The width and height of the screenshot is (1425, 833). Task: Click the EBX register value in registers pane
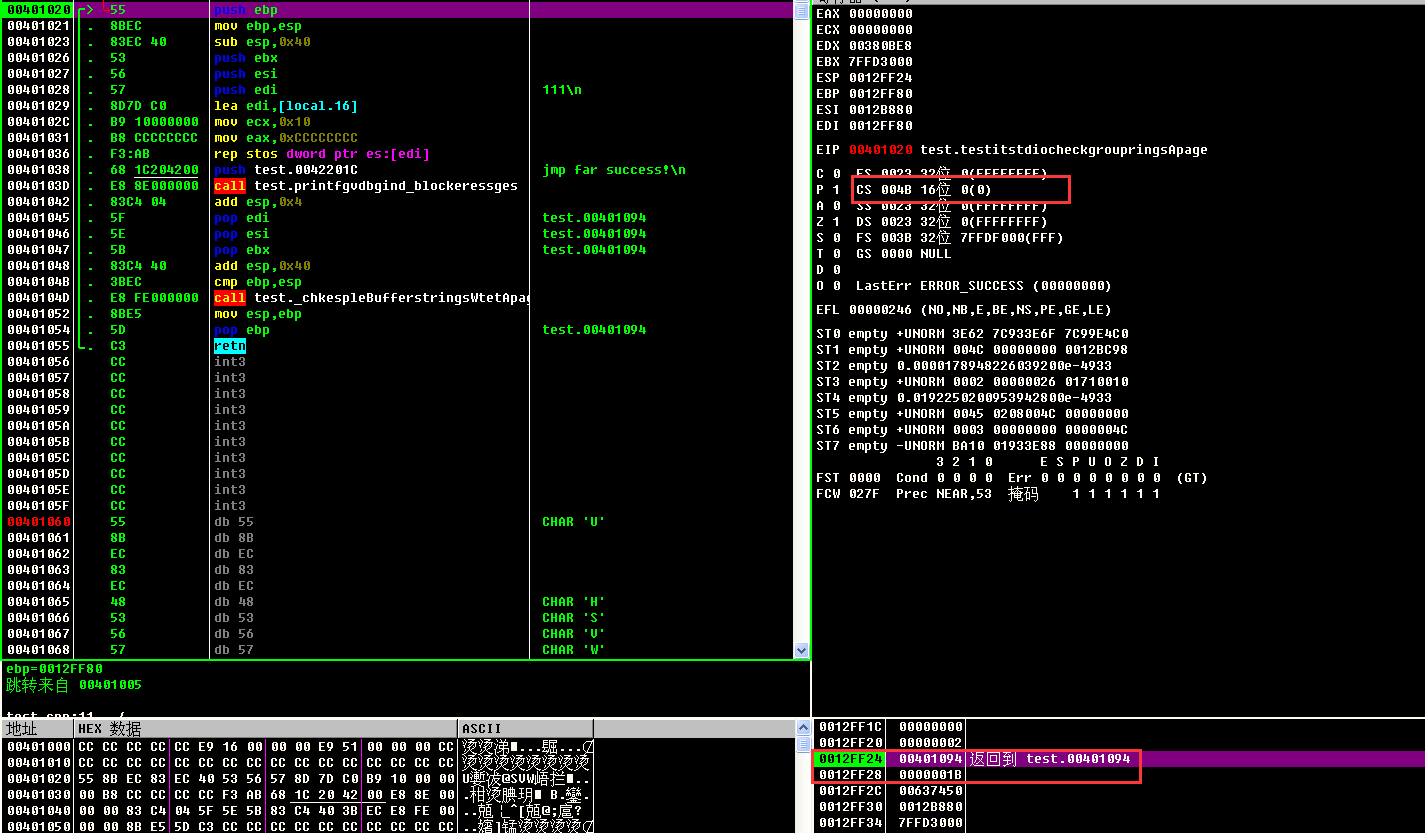tap(880, 62)
